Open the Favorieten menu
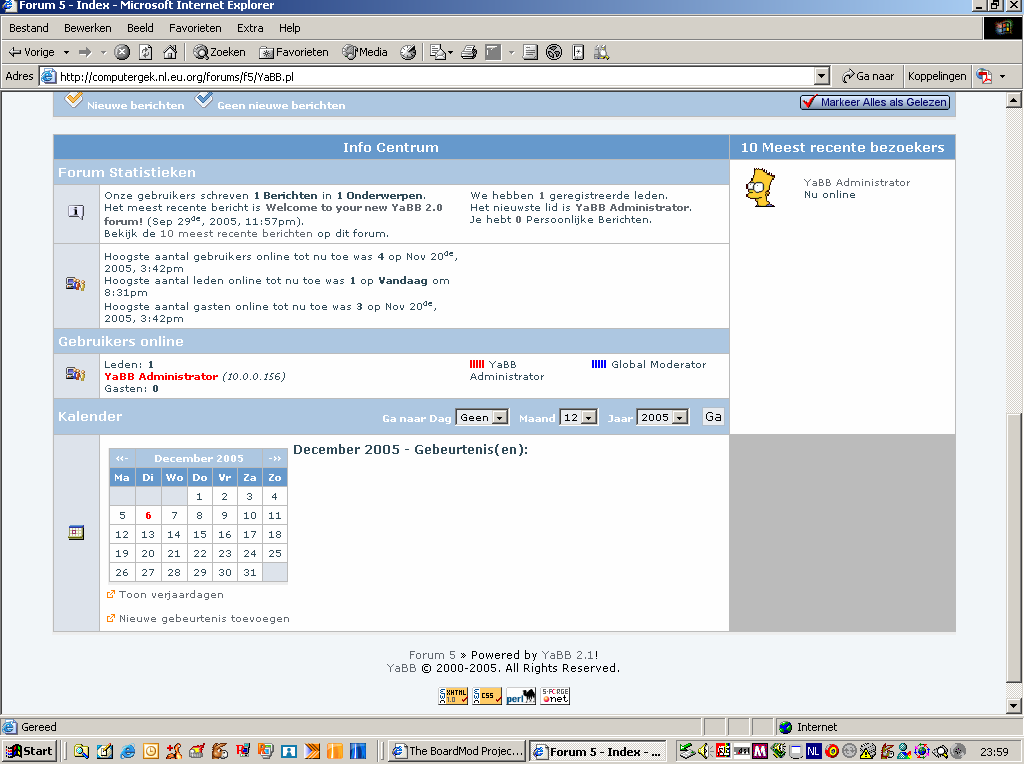 [x=195, y=28]
